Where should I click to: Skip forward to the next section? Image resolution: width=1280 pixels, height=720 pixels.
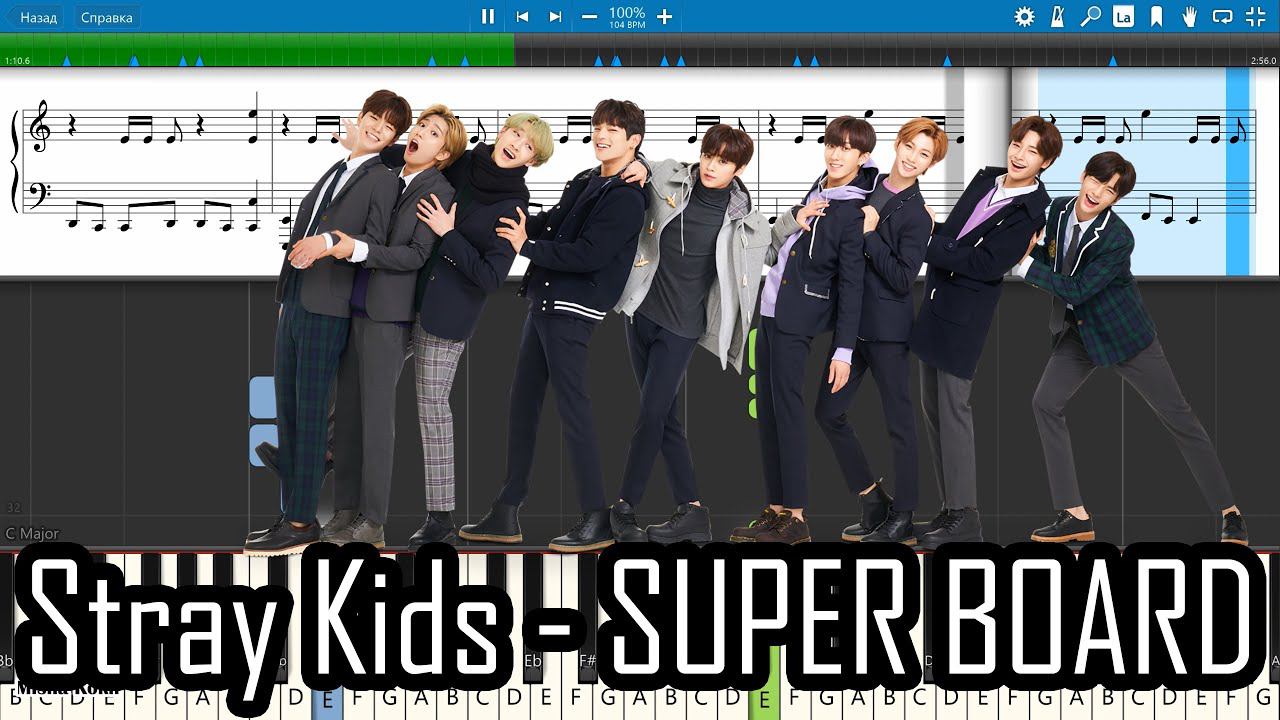tap(555, 16)
